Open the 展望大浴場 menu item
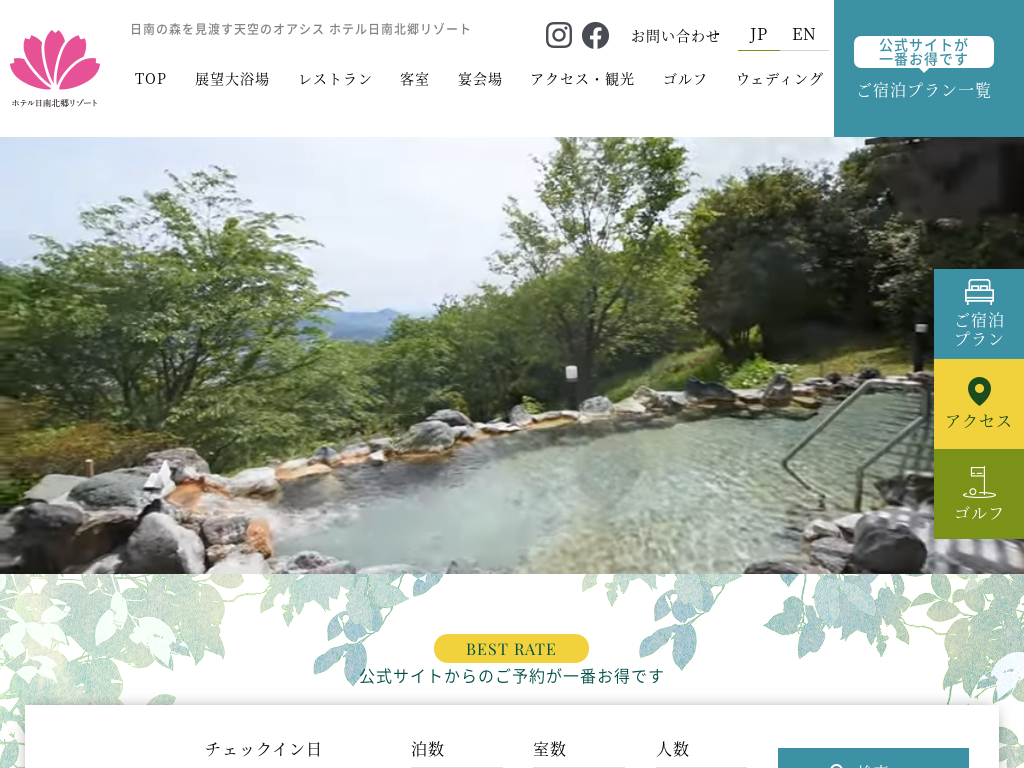 232,79
